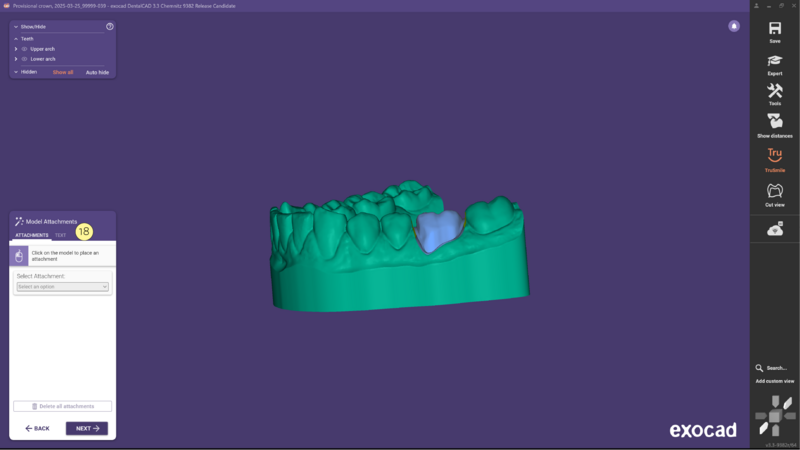Viewport: 800px width, 450px height.
Task: Click Add custom view label
Action: click(x=774, y=381)
